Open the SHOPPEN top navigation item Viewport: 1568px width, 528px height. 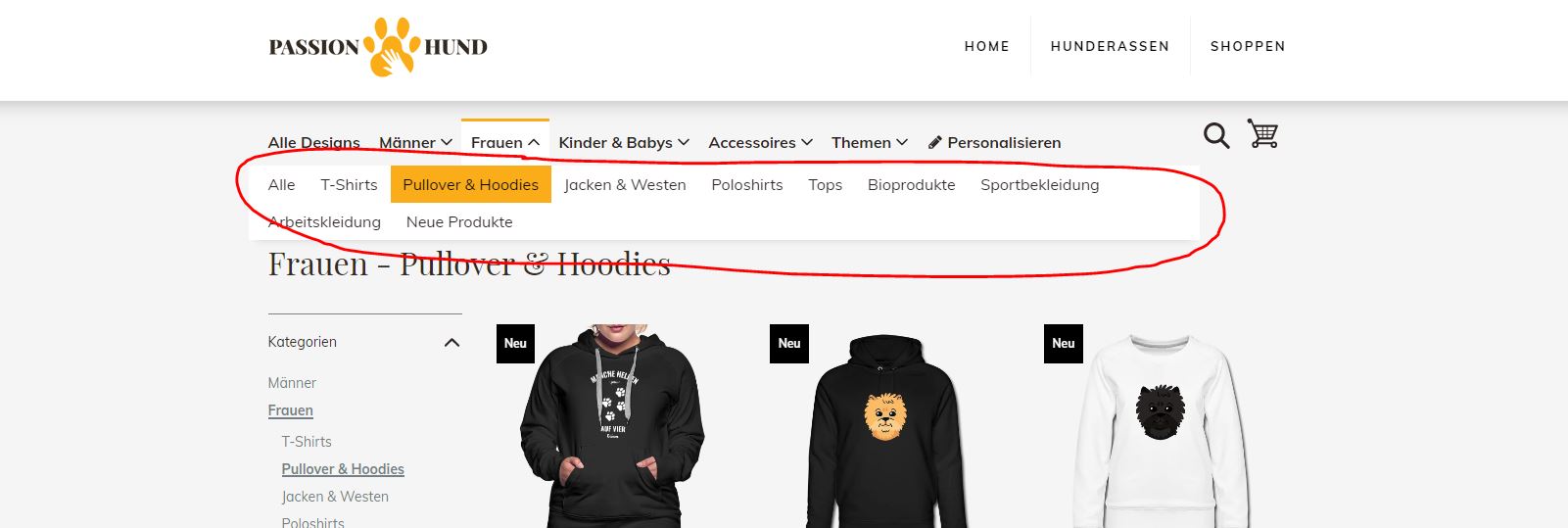click(x=1248, y=46)
